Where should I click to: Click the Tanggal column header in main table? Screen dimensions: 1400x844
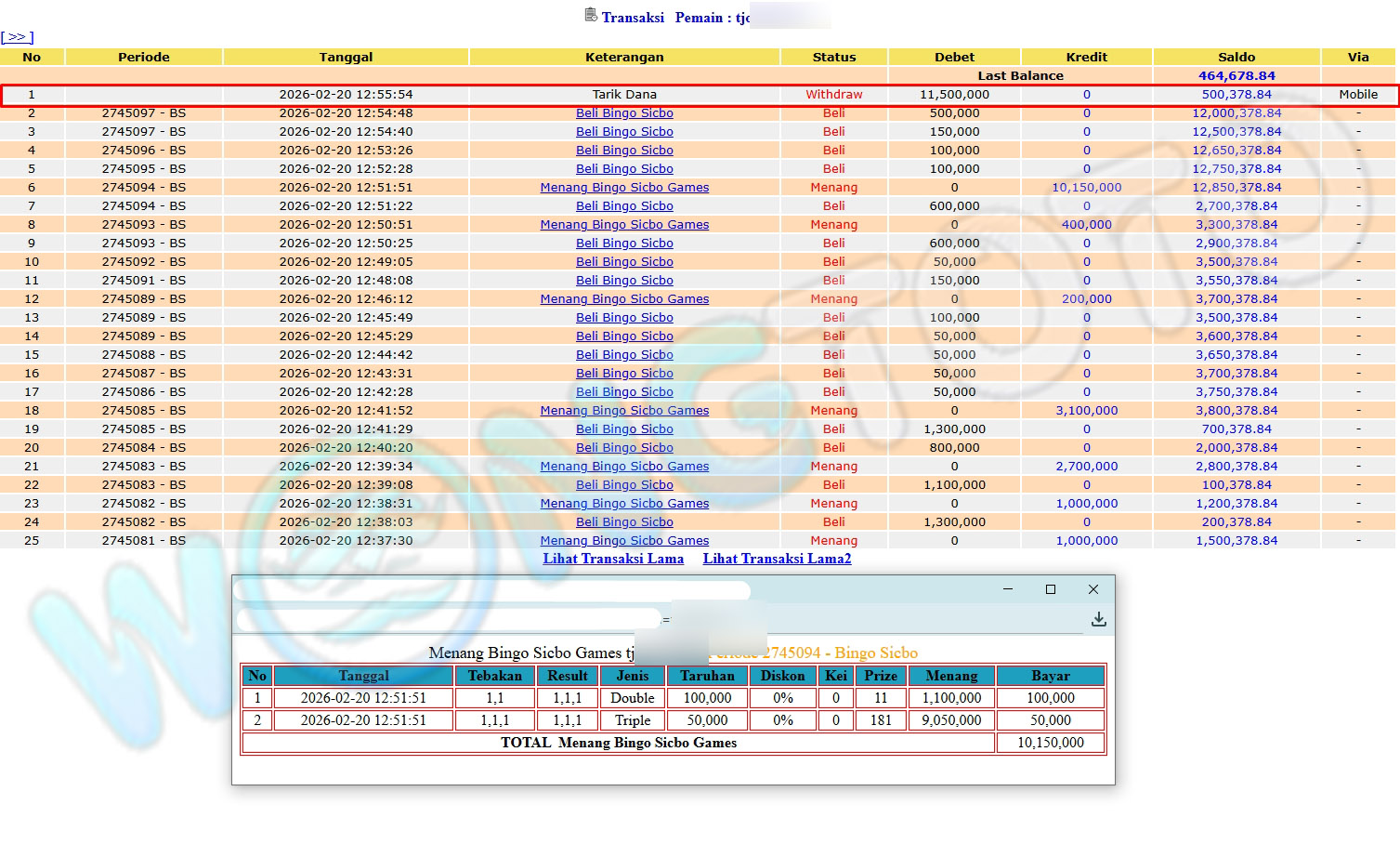tap(346, 57)
